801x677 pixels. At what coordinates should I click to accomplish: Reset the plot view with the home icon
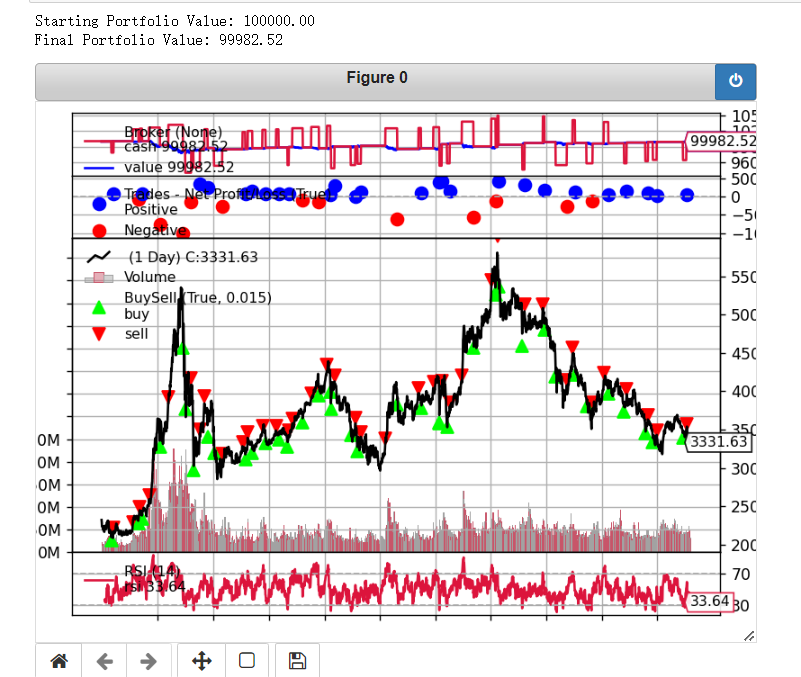pos(59,661)
